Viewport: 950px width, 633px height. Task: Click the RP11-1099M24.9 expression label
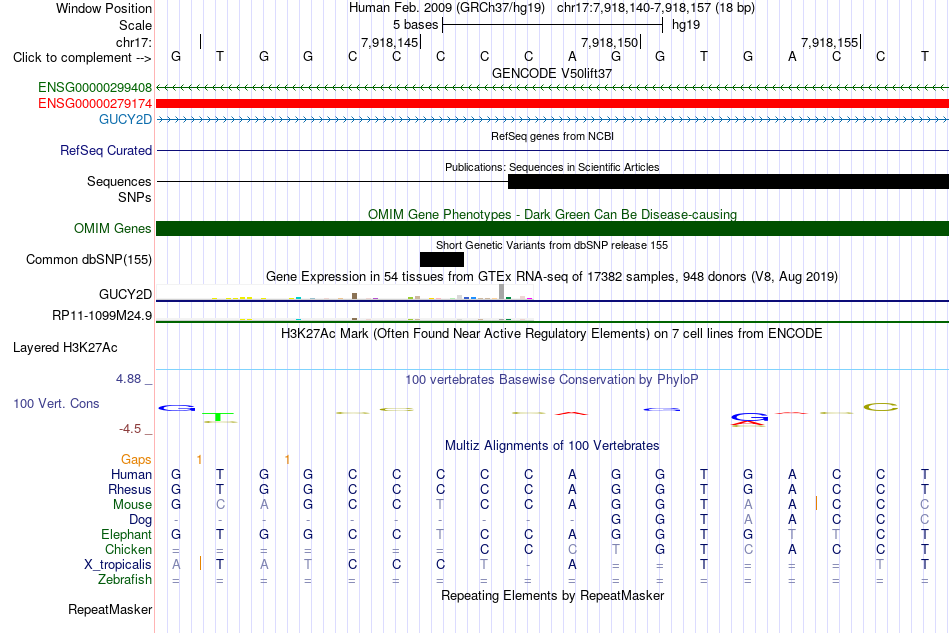[102, 316]
